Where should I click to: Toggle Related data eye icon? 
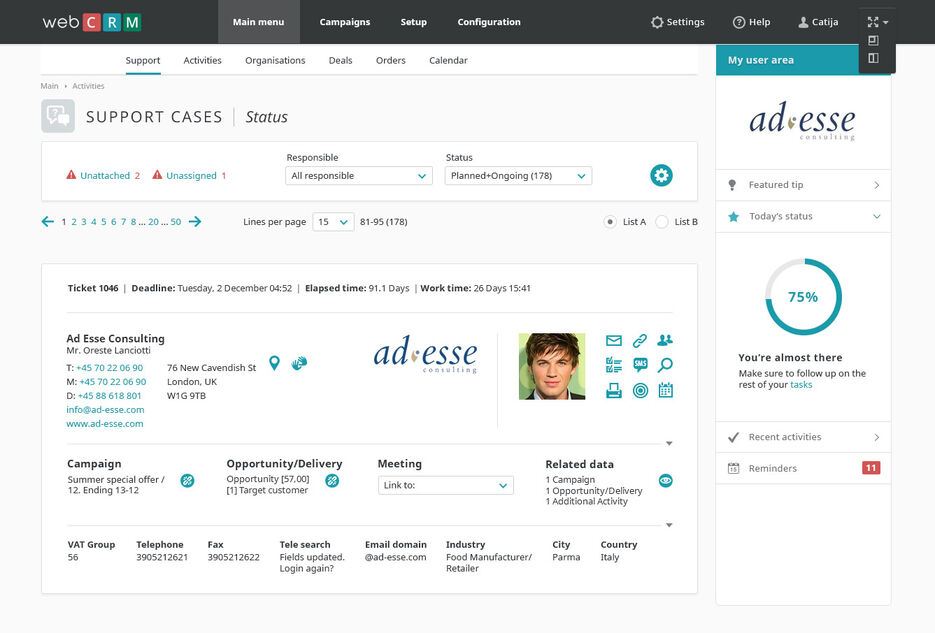click(x=665, y=480)
